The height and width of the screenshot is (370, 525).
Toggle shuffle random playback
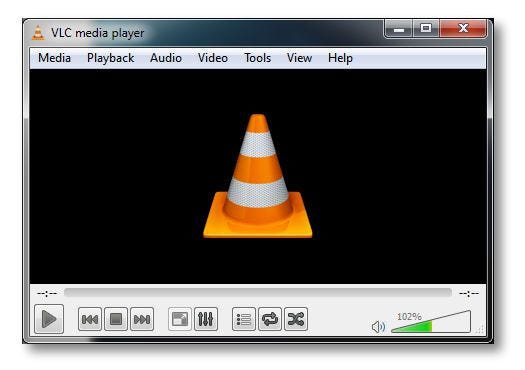click(x=296, y=319)
